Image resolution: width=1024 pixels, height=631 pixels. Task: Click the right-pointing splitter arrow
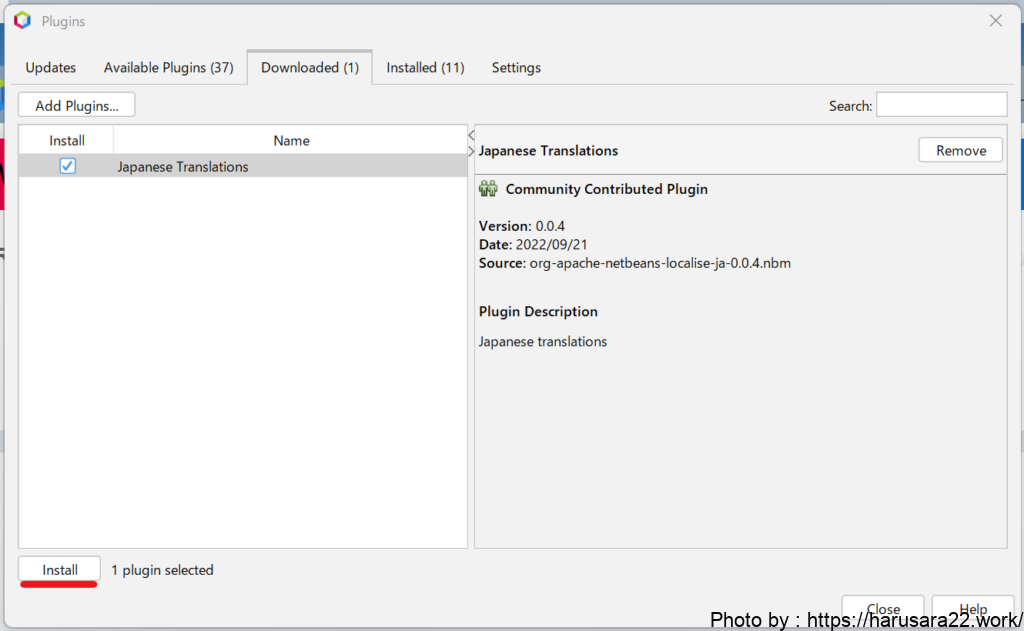coord(471,151)
